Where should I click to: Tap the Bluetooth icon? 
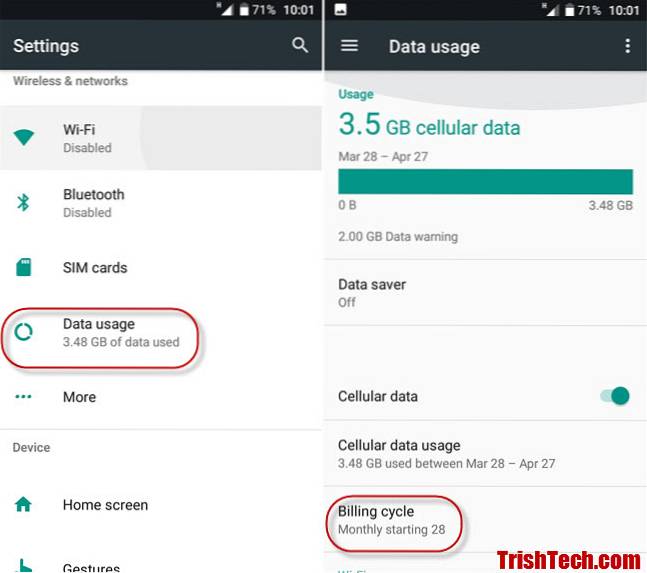23,202
